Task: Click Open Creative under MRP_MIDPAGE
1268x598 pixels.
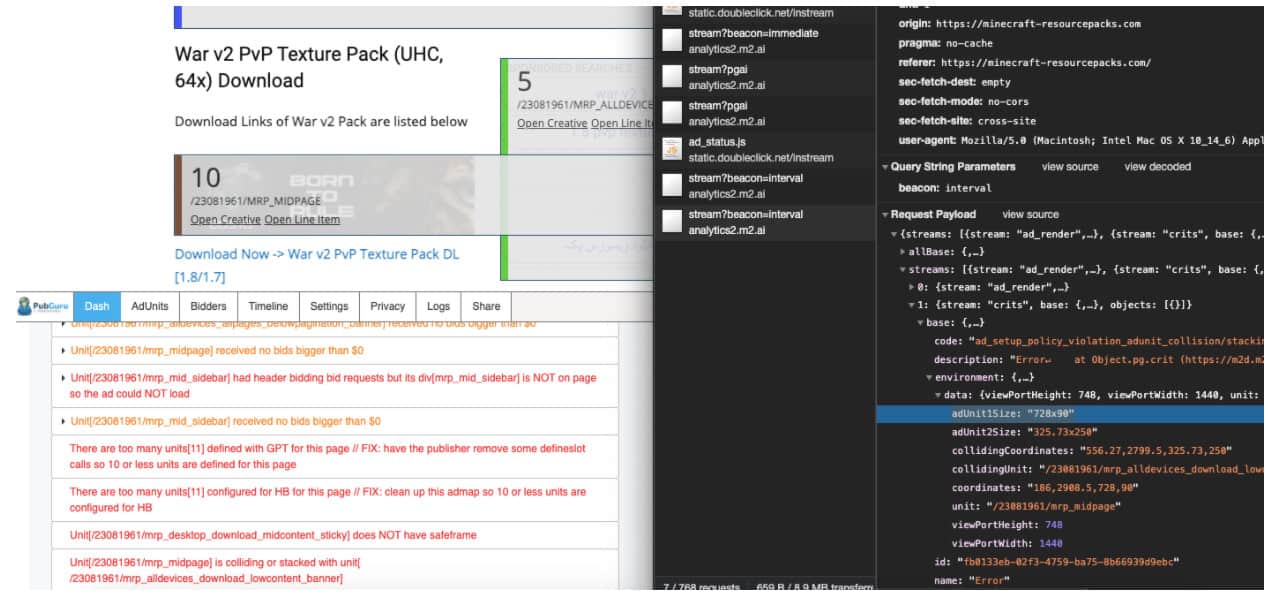Action: 225,220
